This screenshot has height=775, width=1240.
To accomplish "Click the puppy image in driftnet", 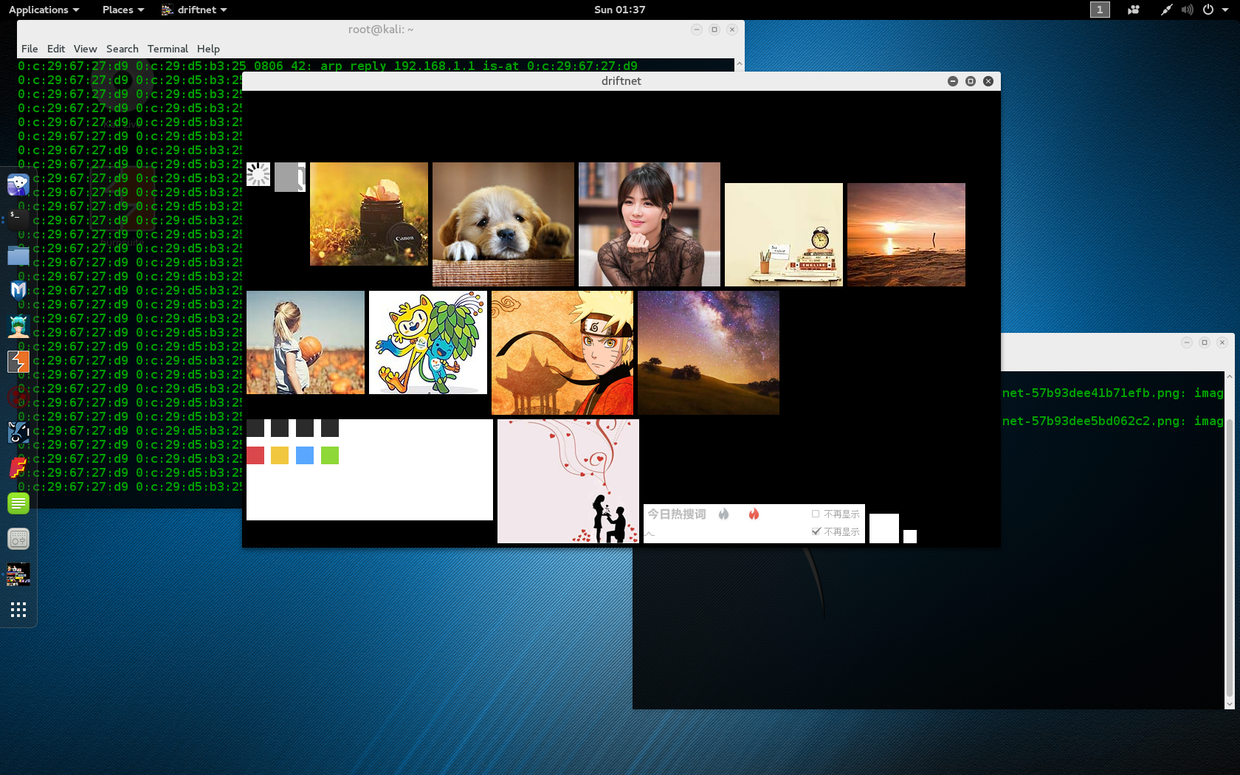I will pyautogui.click(x=503, y=224).
